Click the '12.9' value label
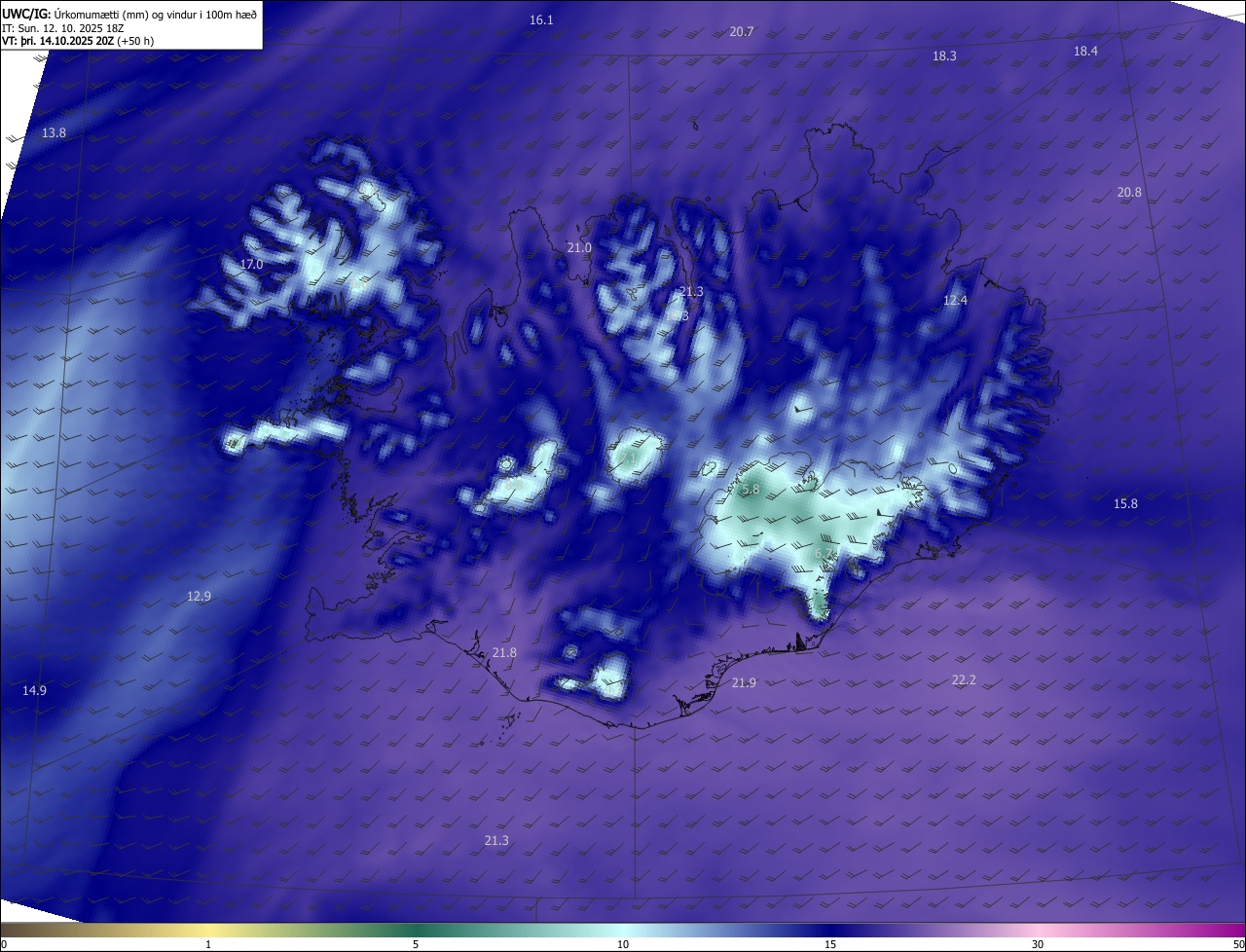The image size is (1246, 952). pyautogui.click(x=199, y=597)
